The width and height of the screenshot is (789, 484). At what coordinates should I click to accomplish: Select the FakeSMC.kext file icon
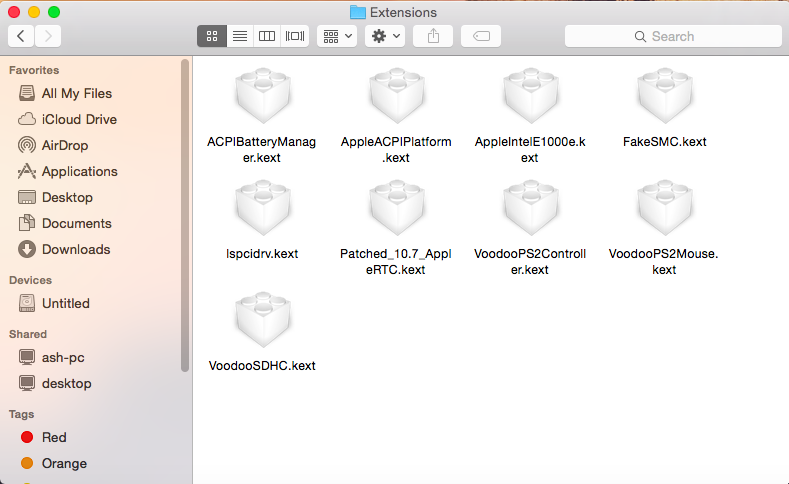664,99
